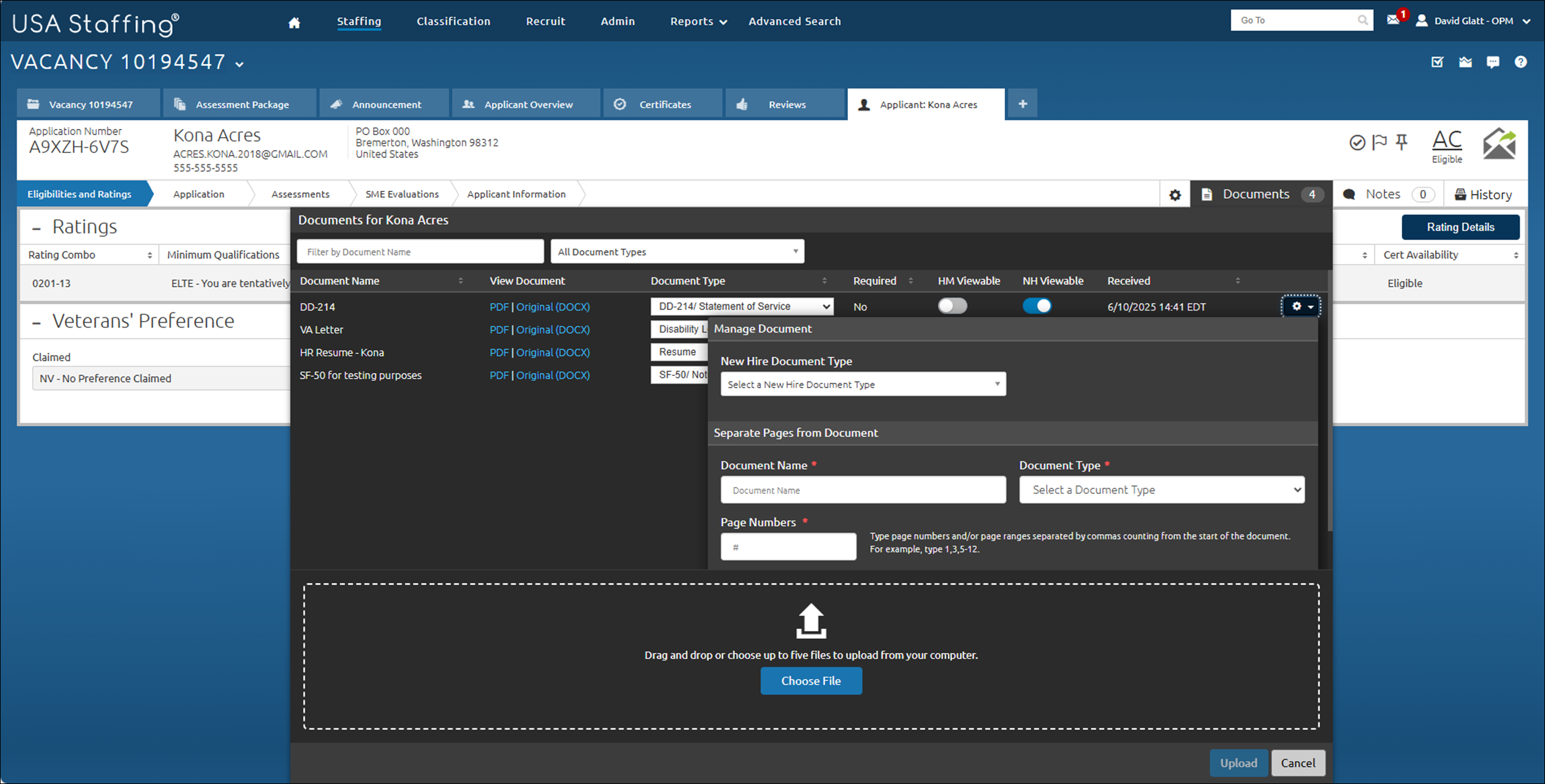This screenshot has width=1545, height=784.
Task: Flag the applicant Kona Acres
Action: (1379, 143)
